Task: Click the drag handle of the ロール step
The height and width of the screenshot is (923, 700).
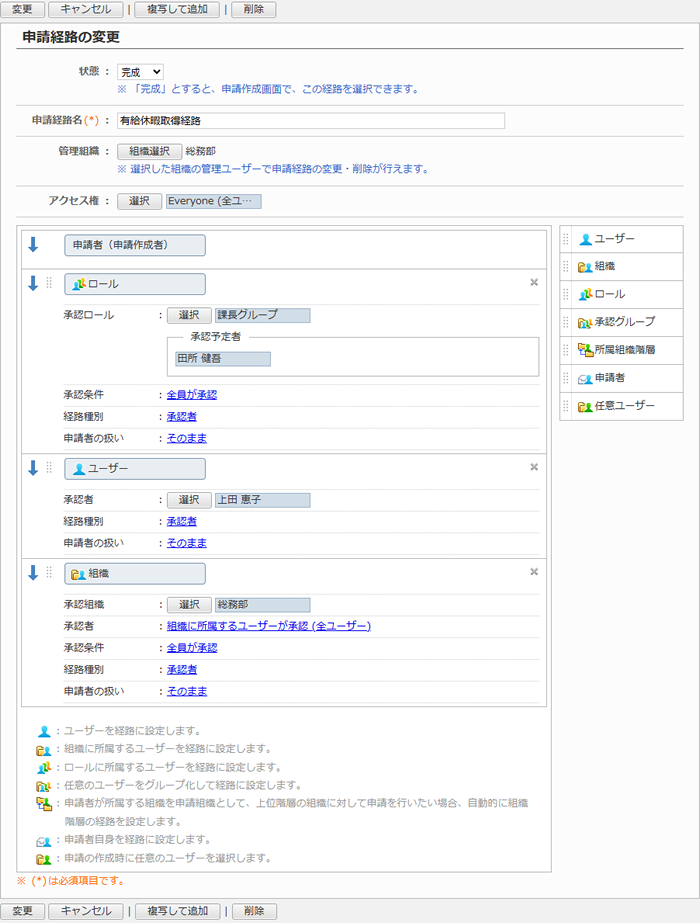Action: pos(49,283)
